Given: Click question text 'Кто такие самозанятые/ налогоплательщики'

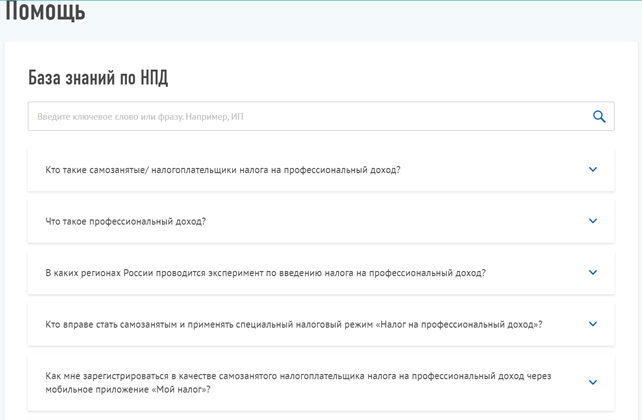Looking at the screenshot, I should coord(222,170).
